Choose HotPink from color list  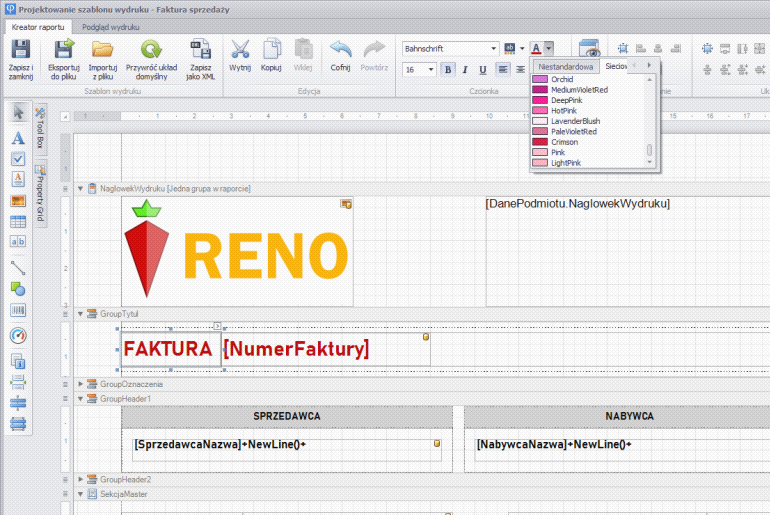pos(564,110)
